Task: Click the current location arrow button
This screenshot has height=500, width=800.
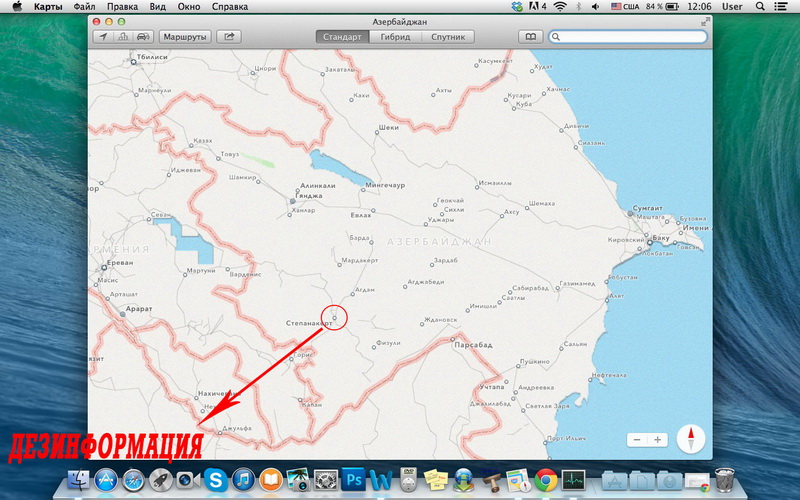Action: coord(104,37)
